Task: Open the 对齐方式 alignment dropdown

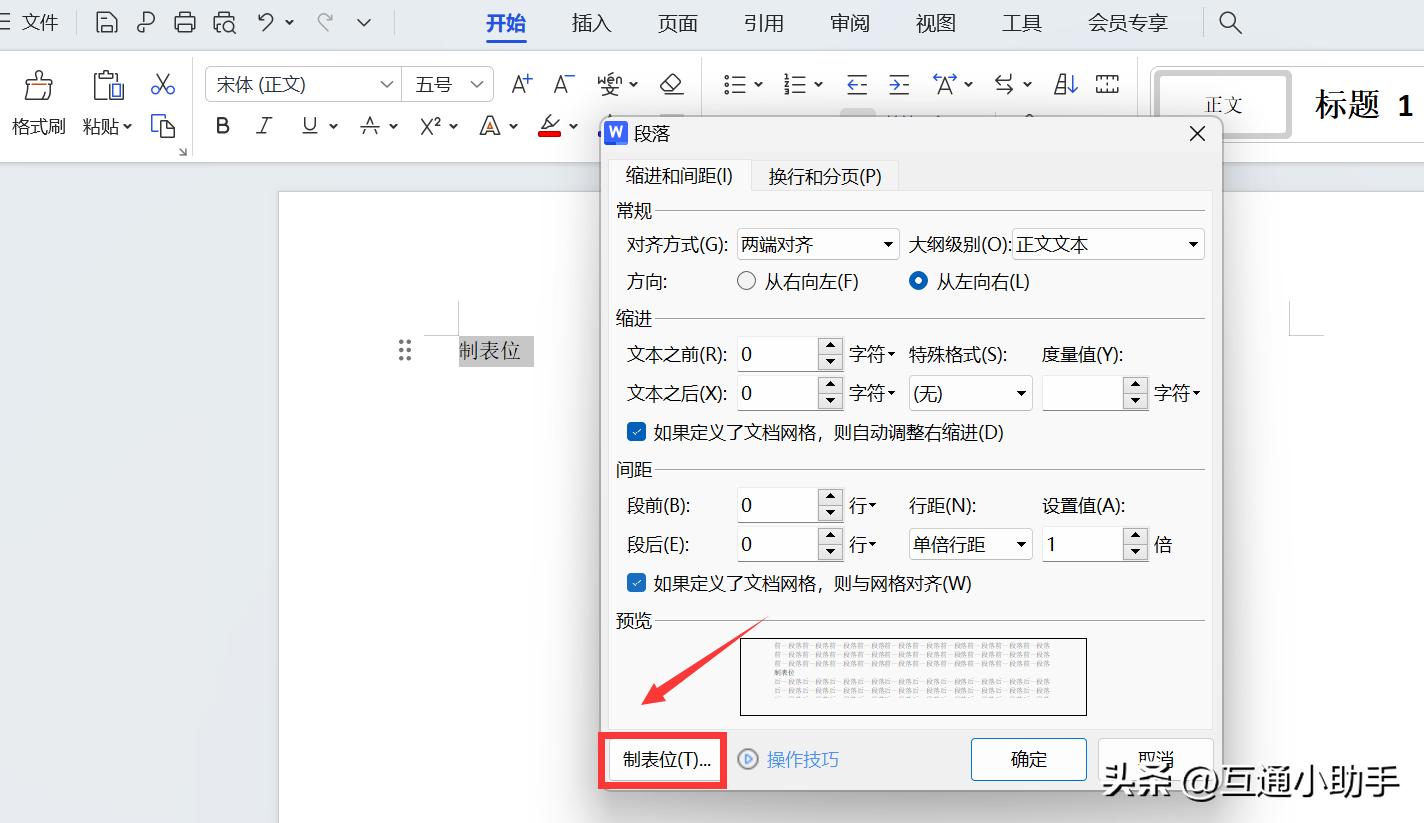Action: (x=817, y=244)
